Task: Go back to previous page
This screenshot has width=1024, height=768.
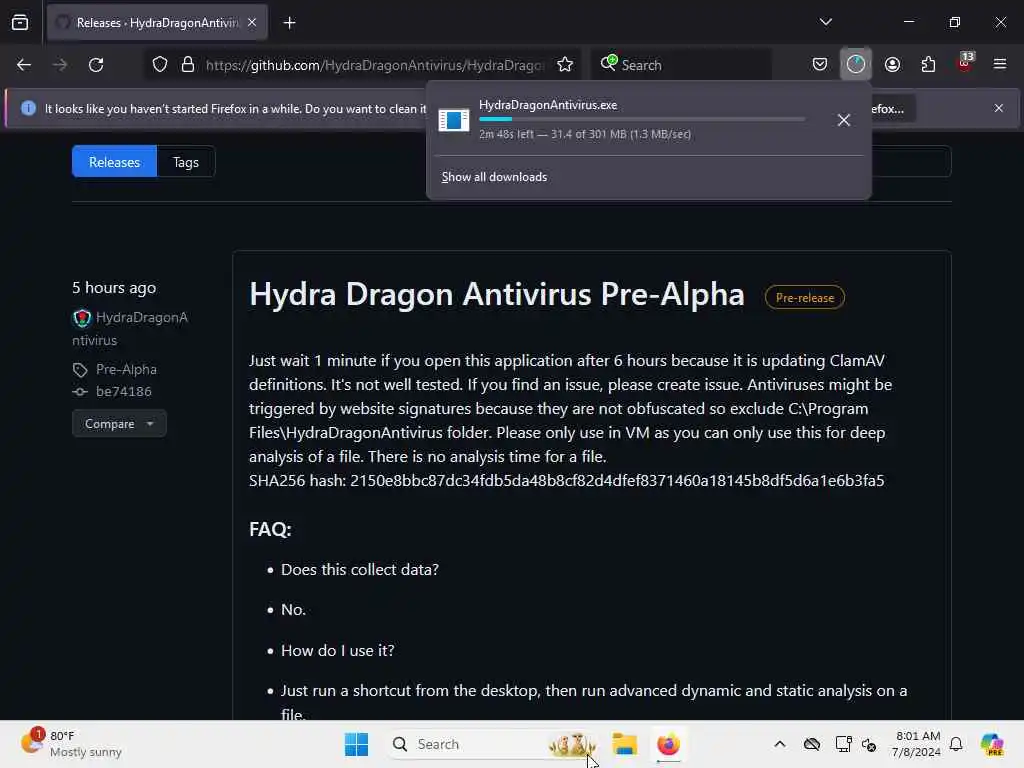Action: coord(24,65)
